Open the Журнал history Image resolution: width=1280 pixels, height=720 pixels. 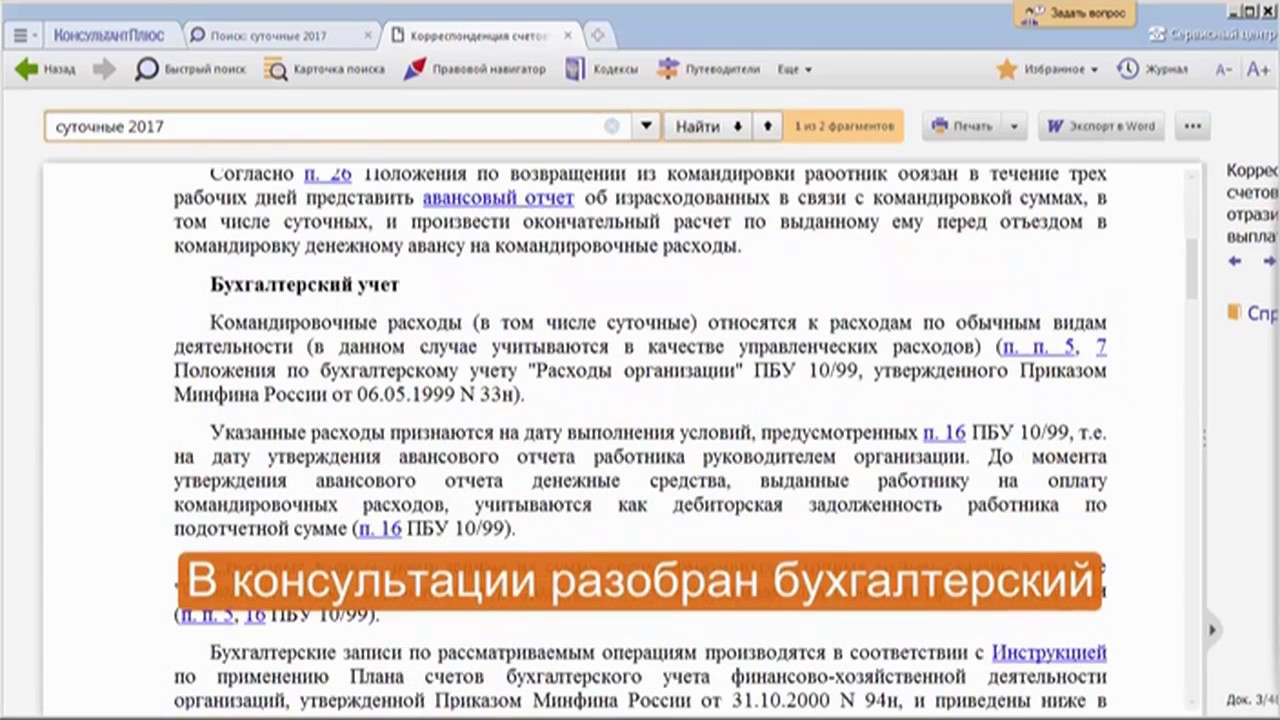point(1153,69)
